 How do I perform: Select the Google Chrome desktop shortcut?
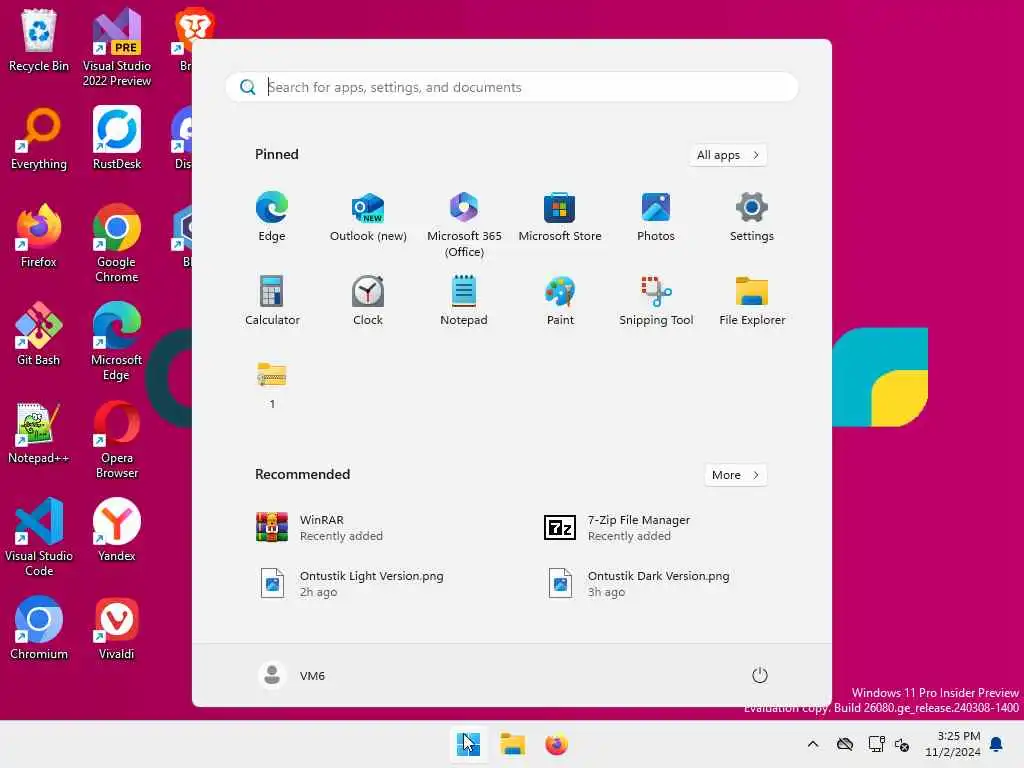117,243
